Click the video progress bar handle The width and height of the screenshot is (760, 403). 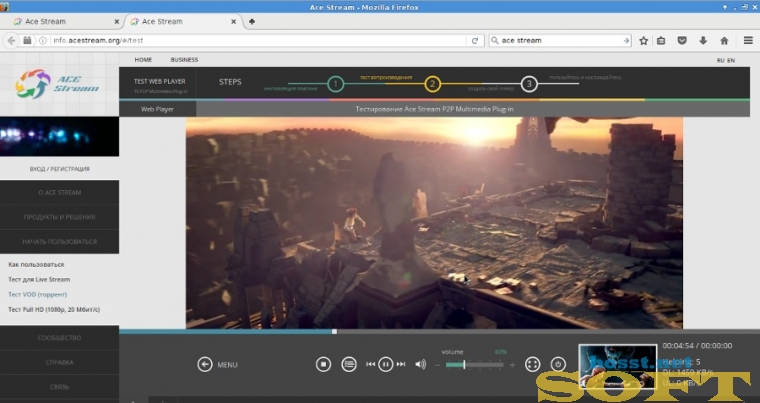pos(334,332)
